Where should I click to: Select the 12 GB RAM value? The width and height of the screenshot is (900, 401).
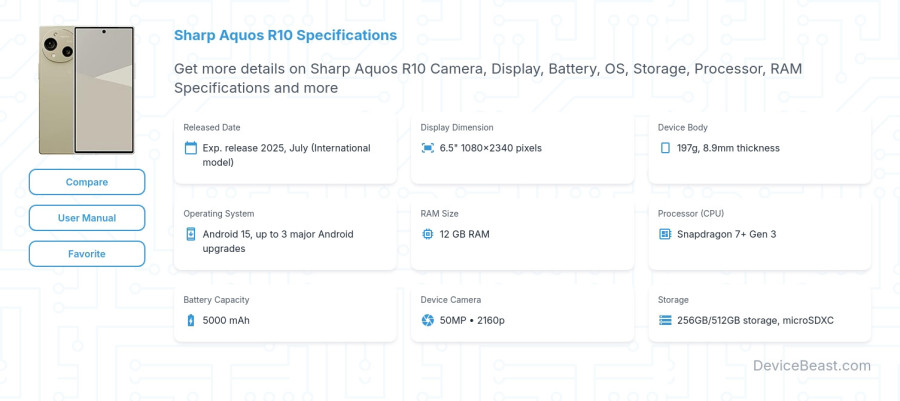[464, 234]
